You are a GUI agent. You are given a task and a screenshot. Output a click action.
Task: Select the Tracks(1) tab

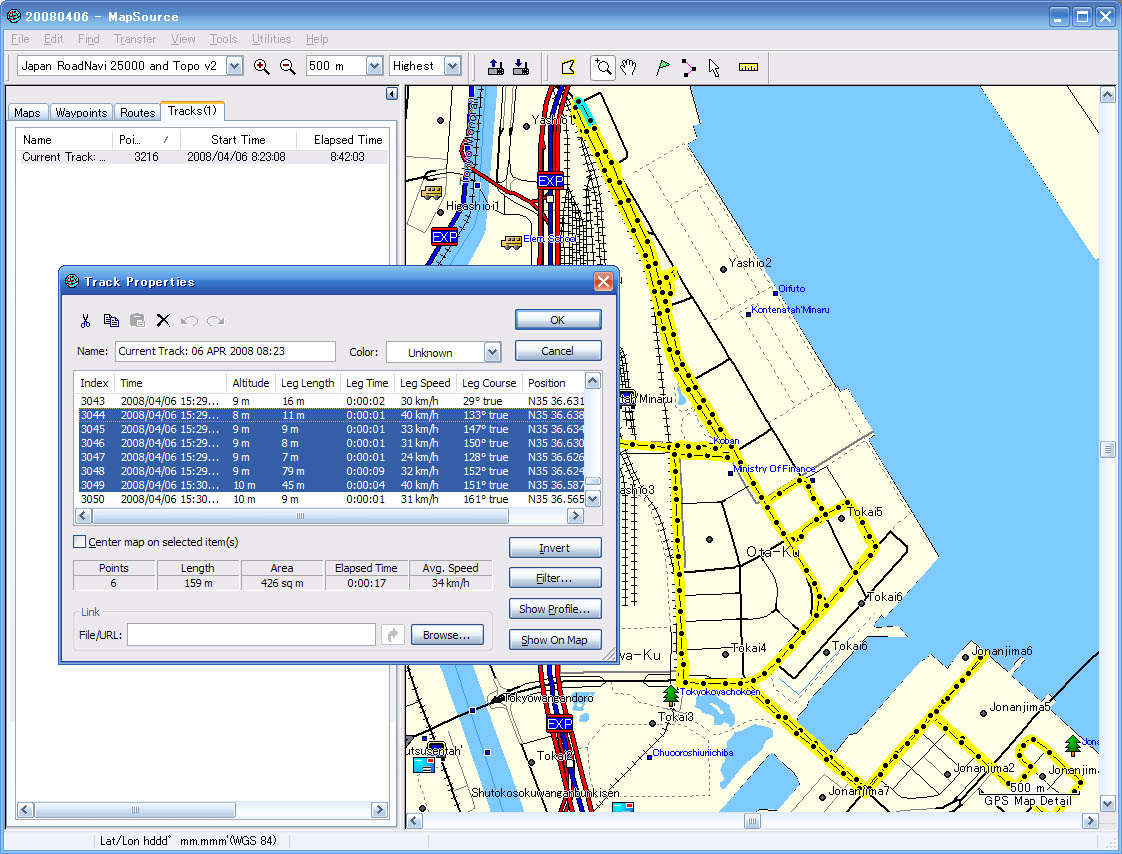point(192,111)
